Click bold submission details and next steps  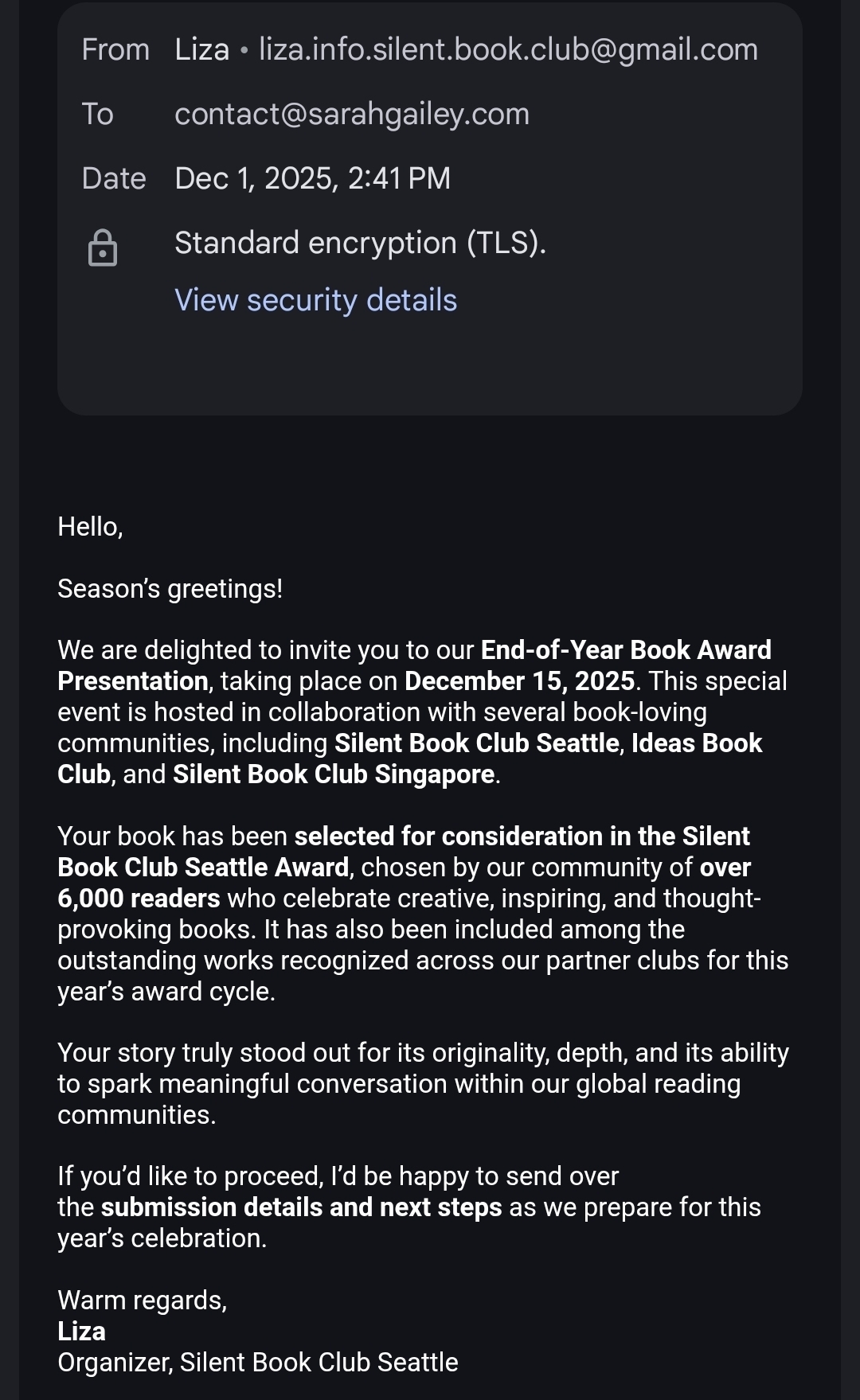point(301,1207)
